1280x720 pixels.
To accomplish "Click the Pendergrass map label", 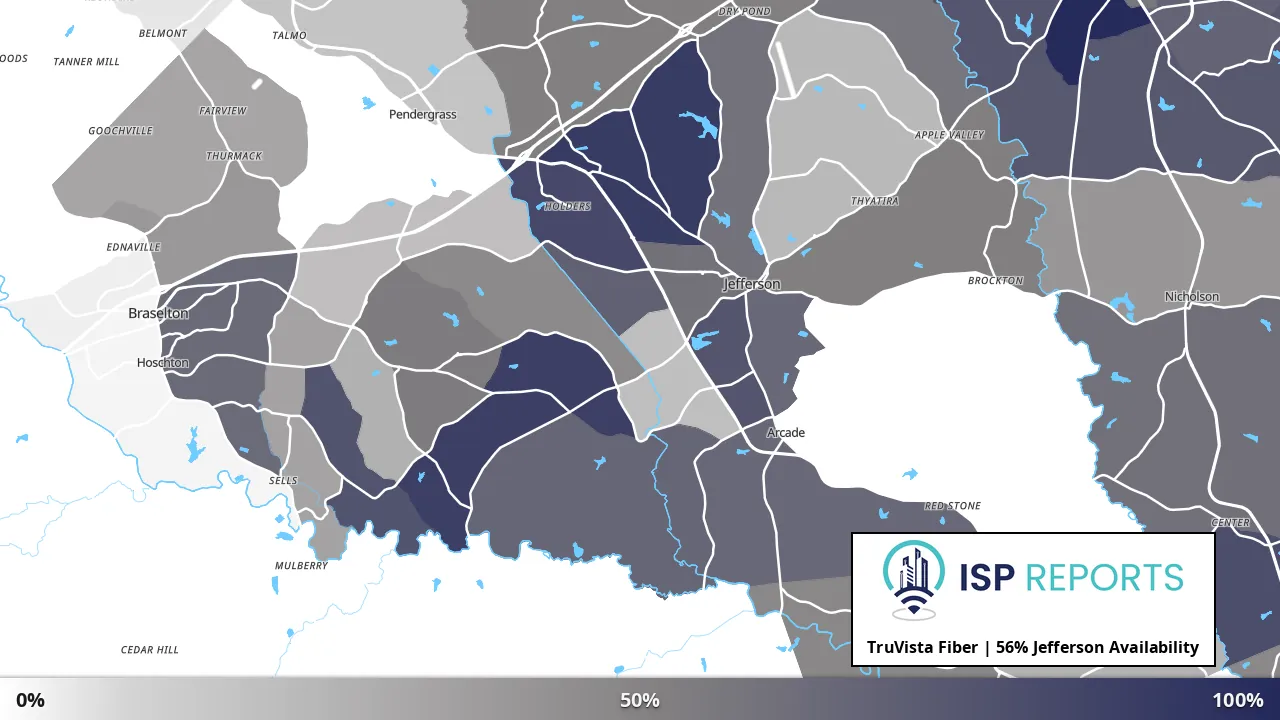I will tap(423, 114).
